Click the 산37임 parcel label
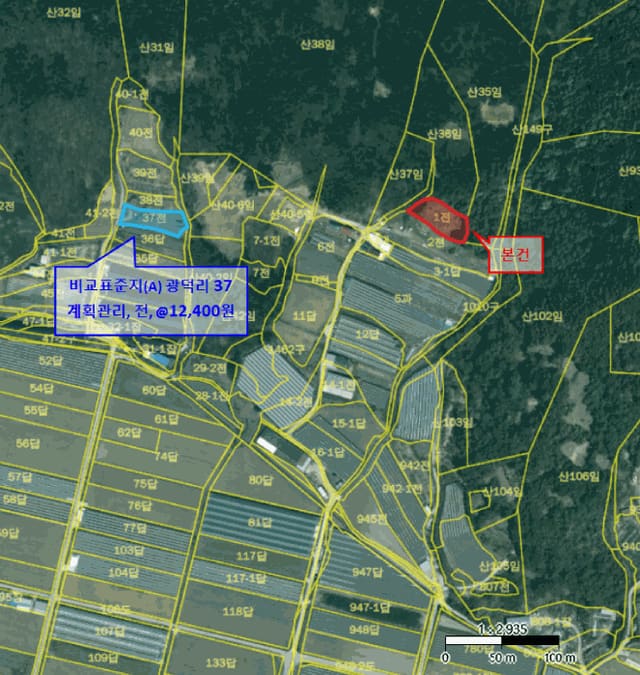 pyautogui.click(x=406, y=174)
